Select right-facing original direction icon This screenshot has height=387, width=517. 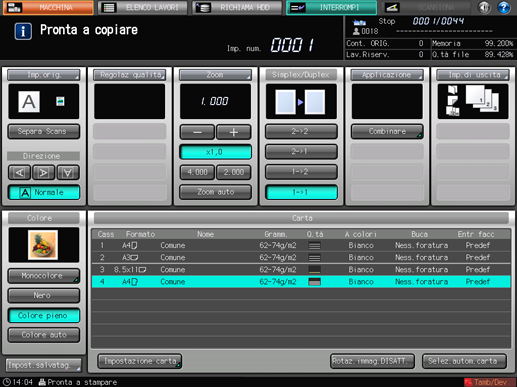(44, 173)
